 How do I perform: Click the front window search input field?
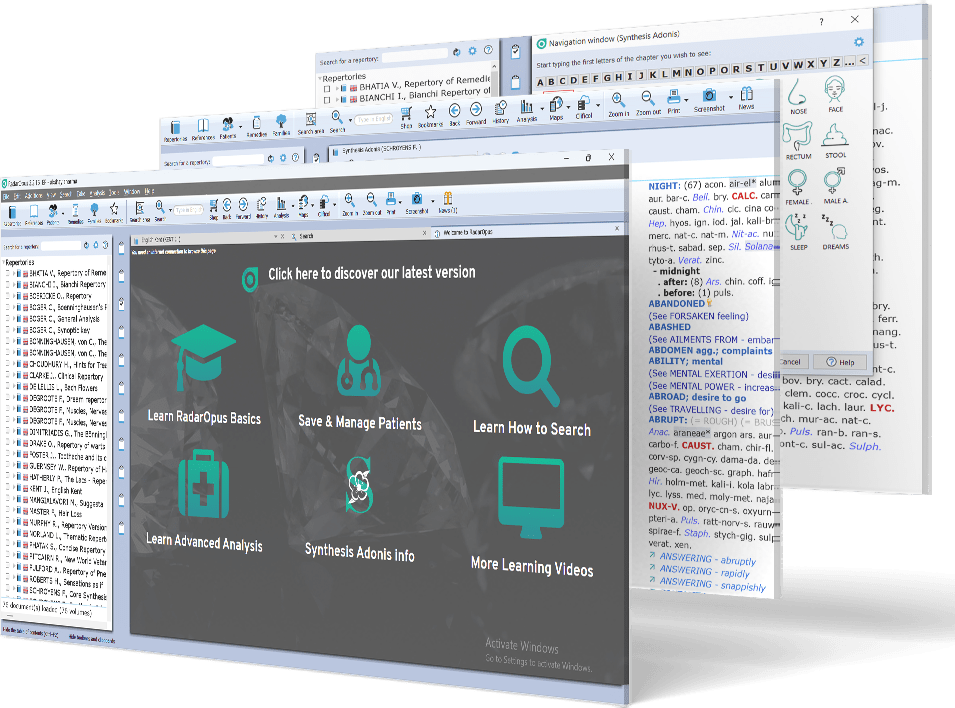tap(187, 210)
